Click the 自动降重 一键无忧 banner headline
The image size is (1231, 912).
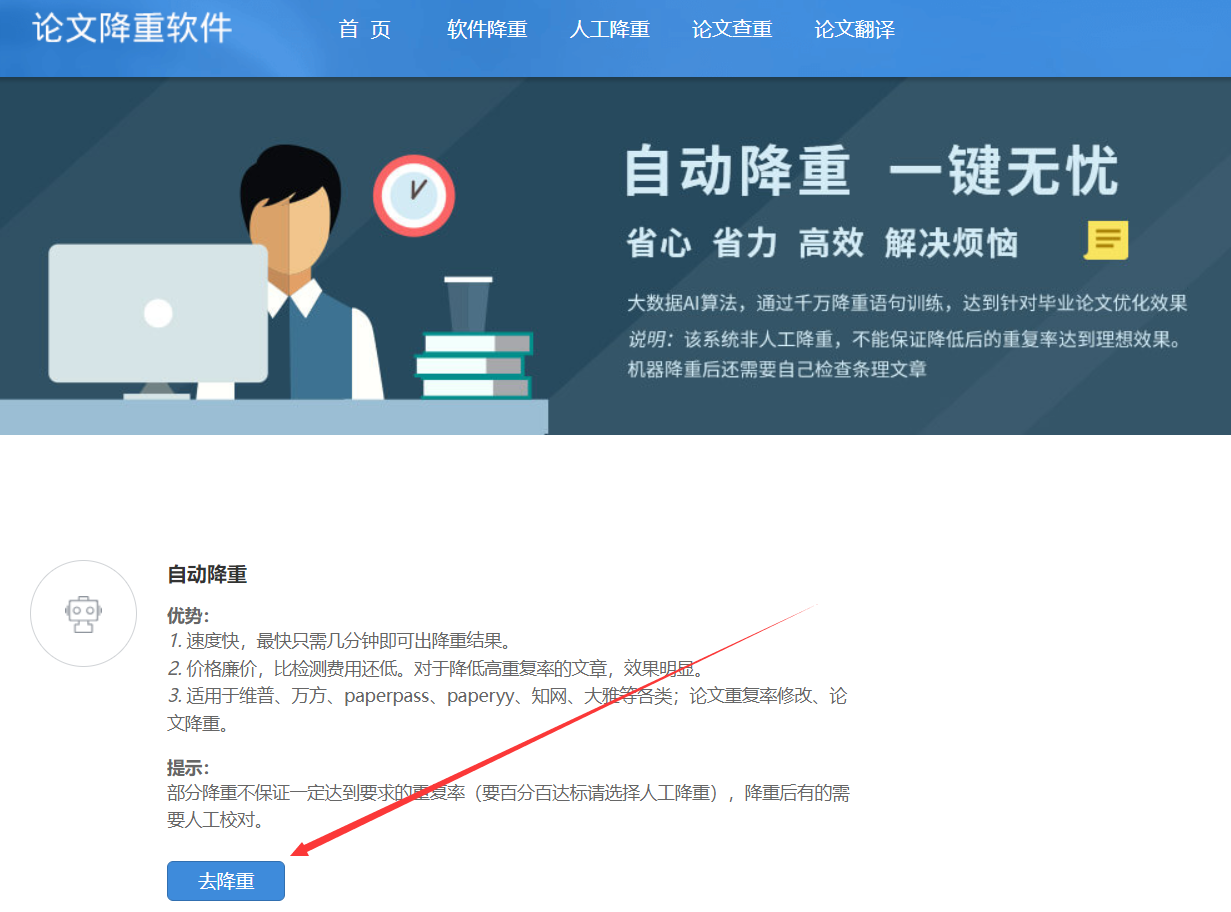(x=871, y=172)
